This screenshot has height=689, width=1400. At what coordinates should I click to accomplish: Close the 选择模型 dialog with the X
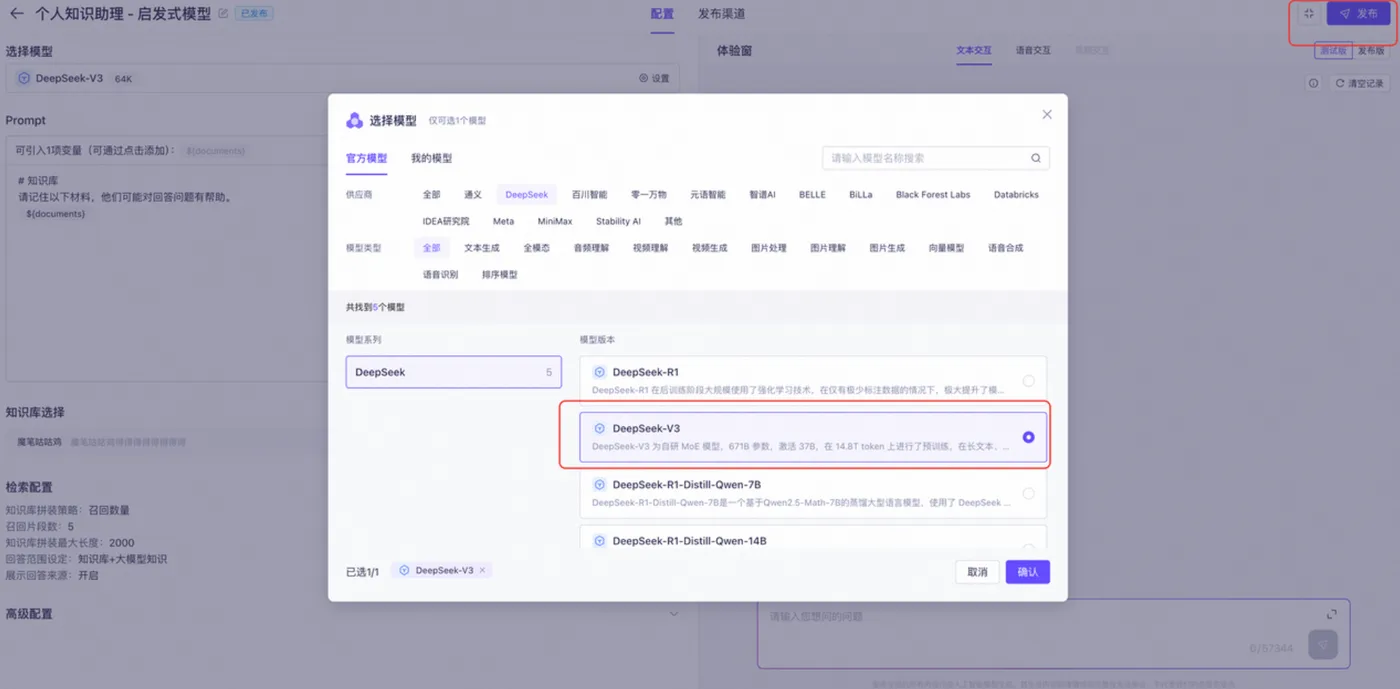[1047, 115]
